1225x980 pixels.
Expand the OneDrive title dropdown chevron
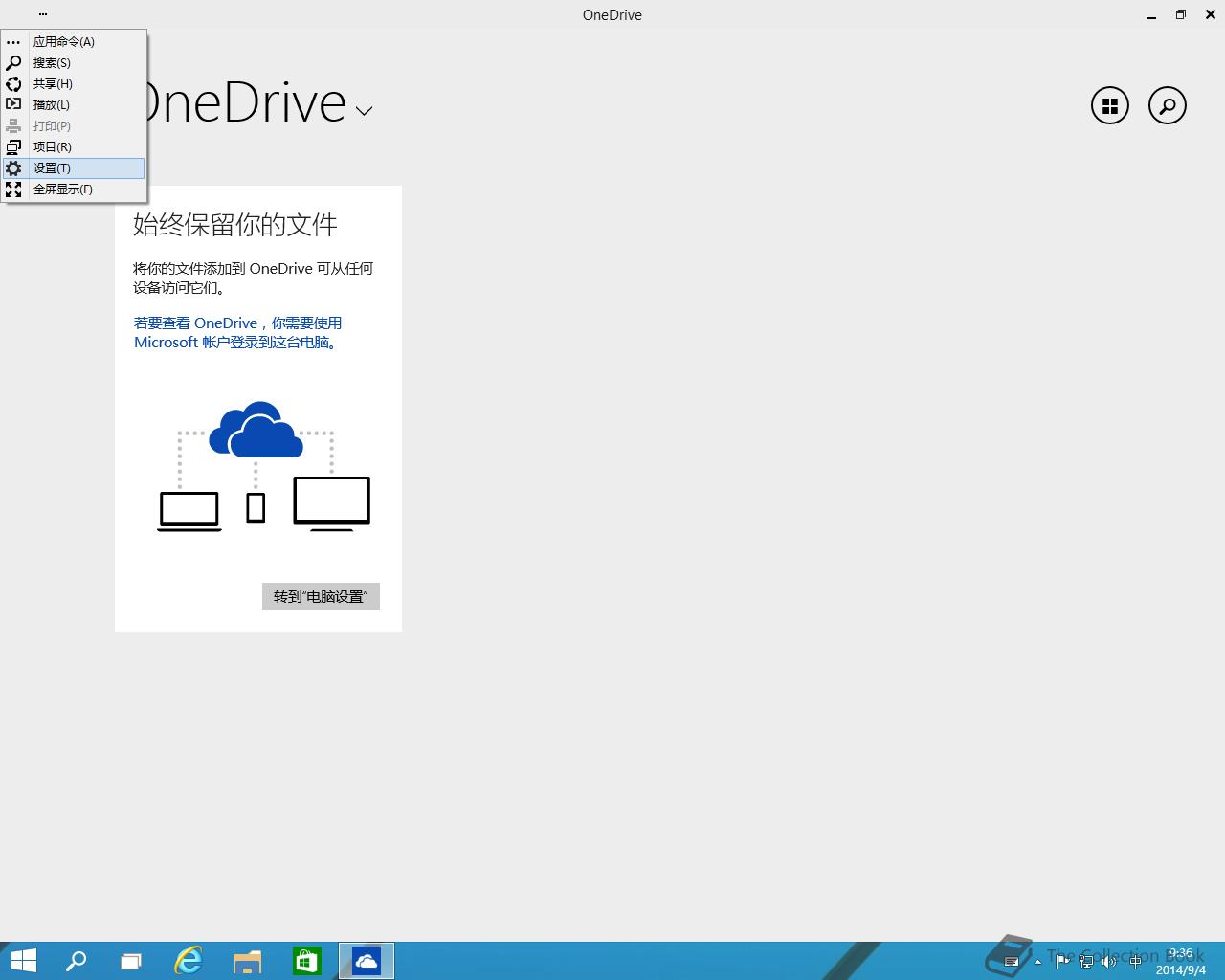click(x=364, y=111)
